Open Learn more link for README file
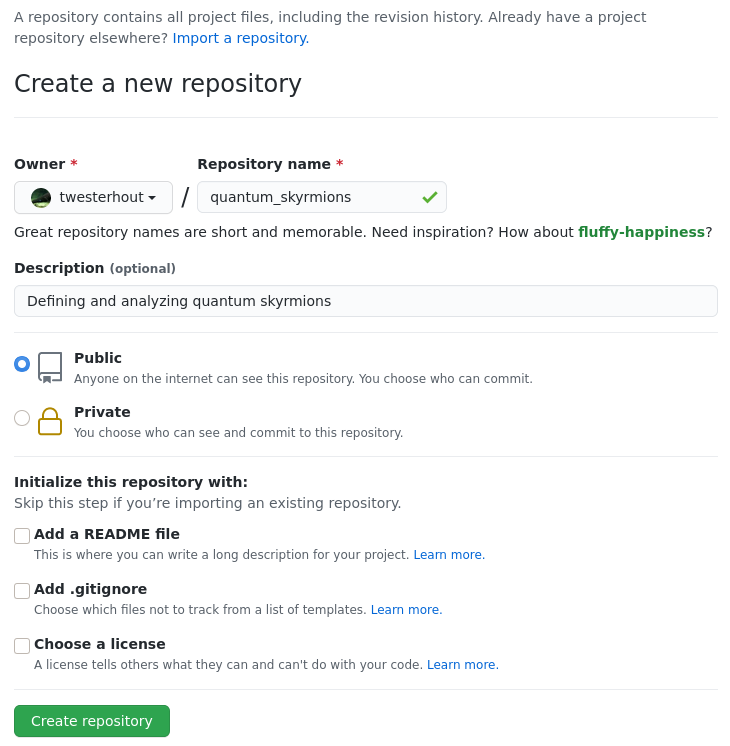Viewport: 730px width, 746px height. (x=449, y=555)
